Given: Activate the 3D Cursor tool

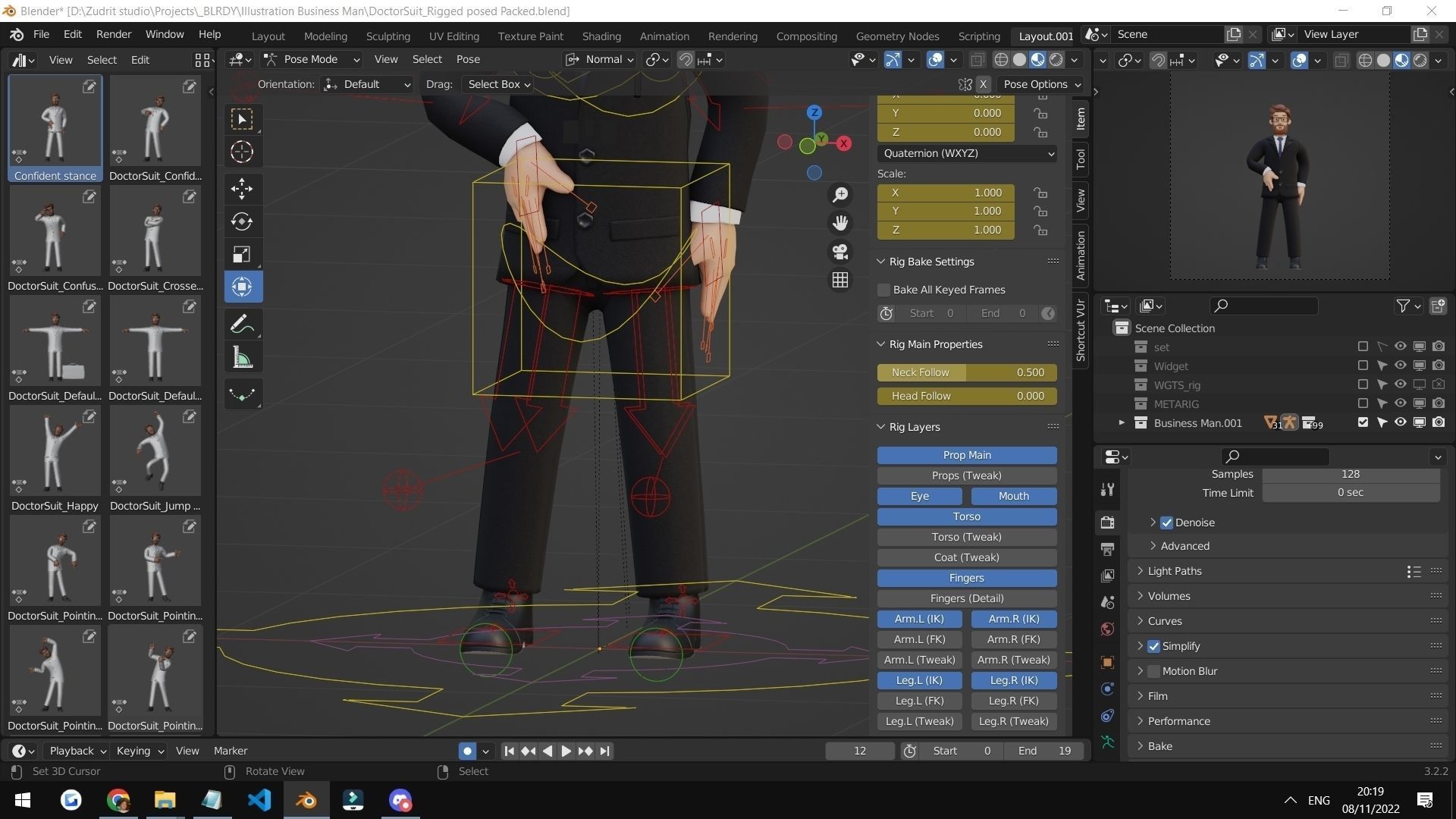Looking at the screenshot, I should point(242,152).
